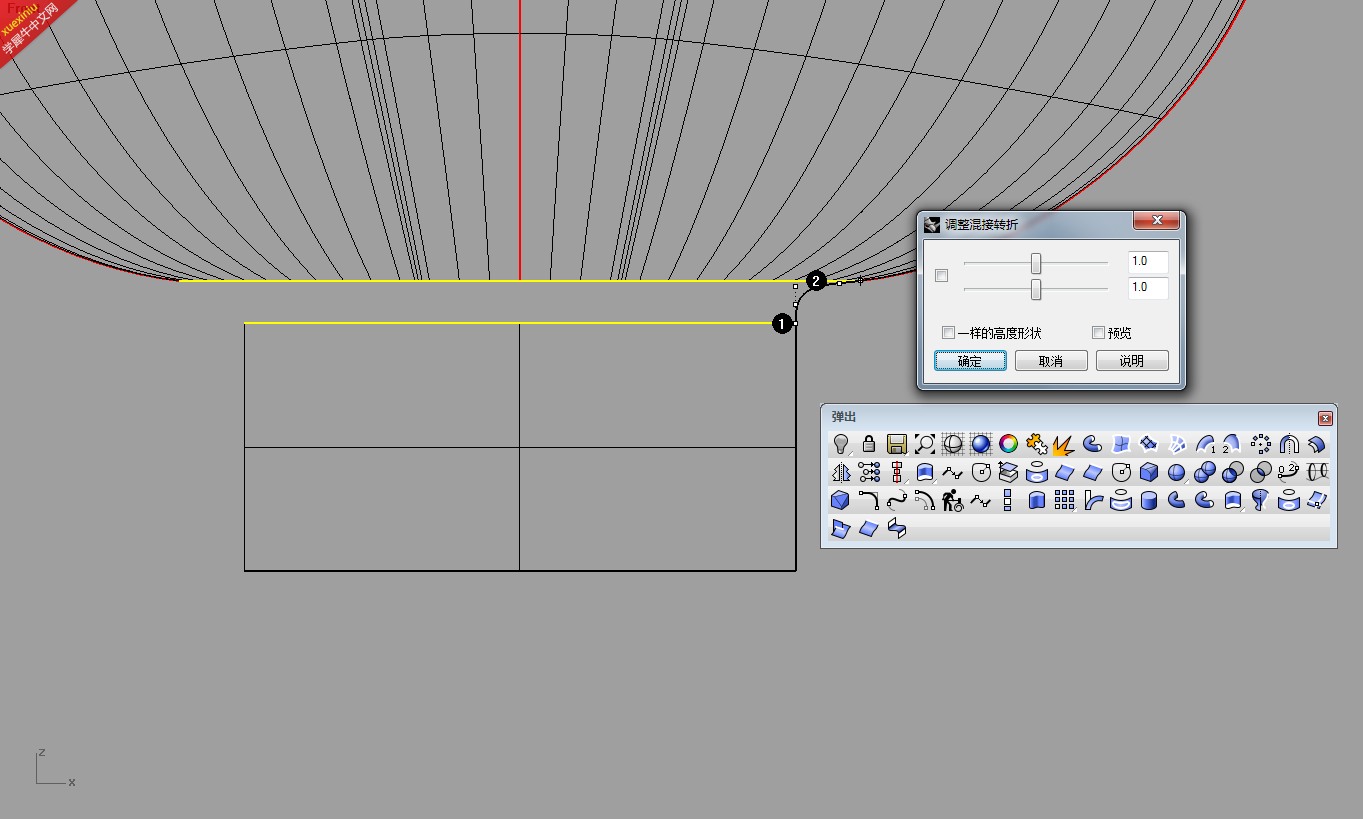Click the arrows-to-dots align icon
1363x819 pixels.
click(869, 472)
